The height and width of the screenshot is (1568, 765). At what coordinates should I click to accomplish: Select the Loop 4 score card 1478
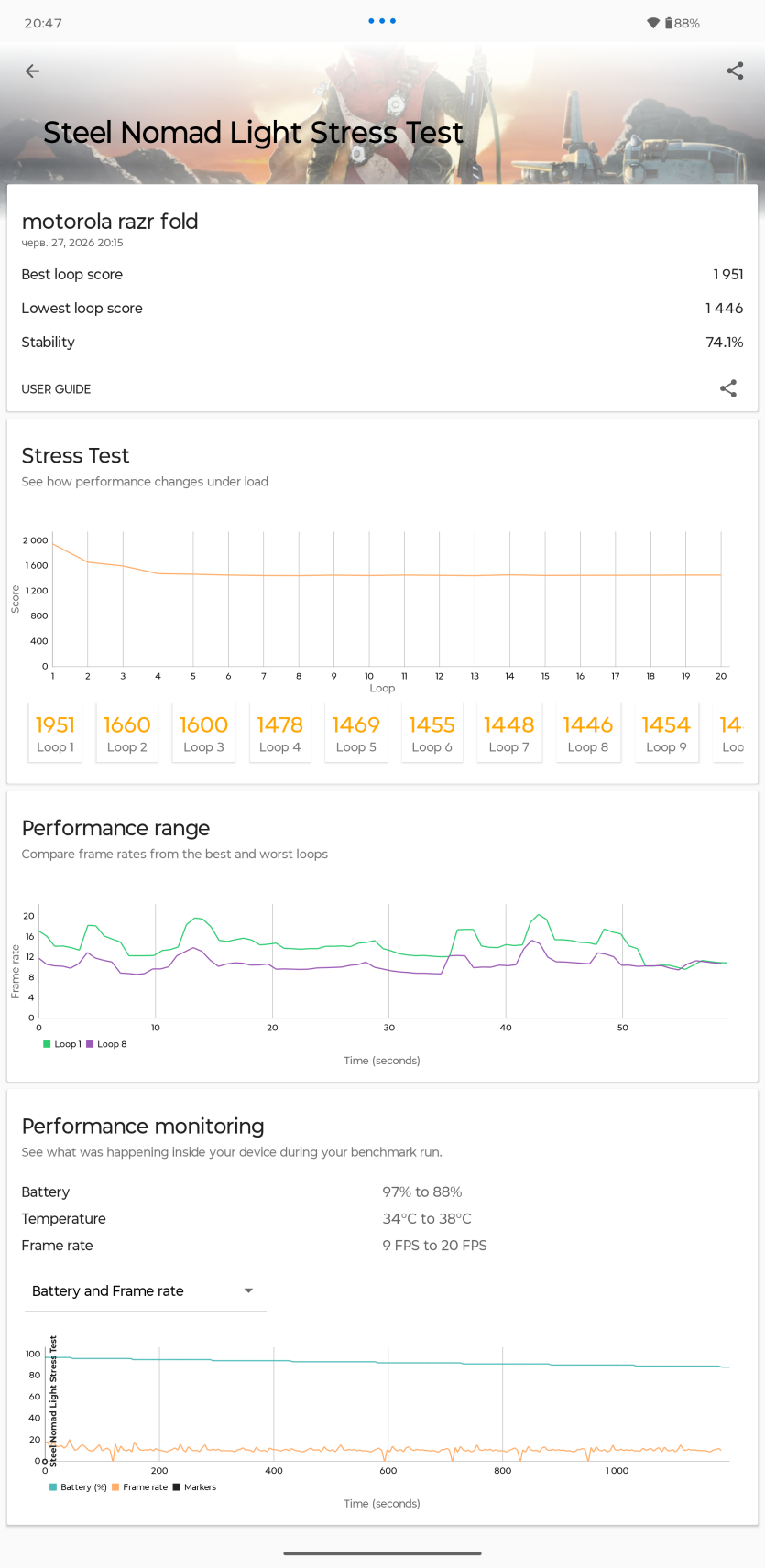(279, 733)
